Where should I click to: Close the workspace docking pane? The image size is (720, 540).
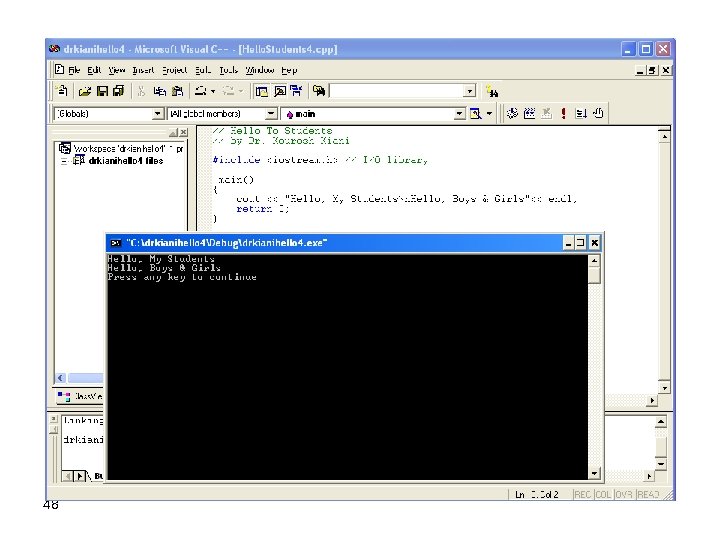183,132
